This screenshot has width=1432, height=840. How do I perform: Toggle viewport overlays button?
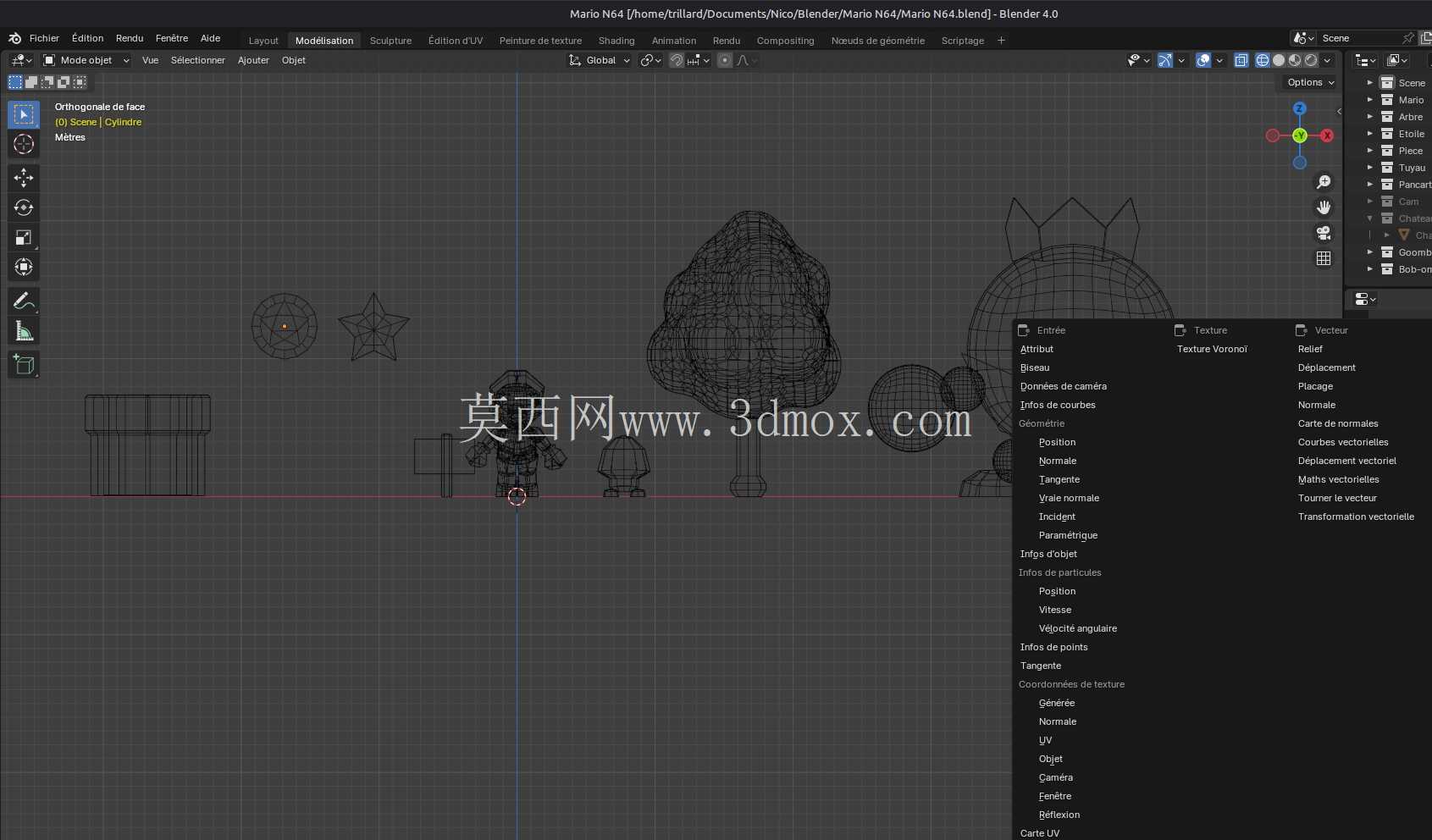1203,60
